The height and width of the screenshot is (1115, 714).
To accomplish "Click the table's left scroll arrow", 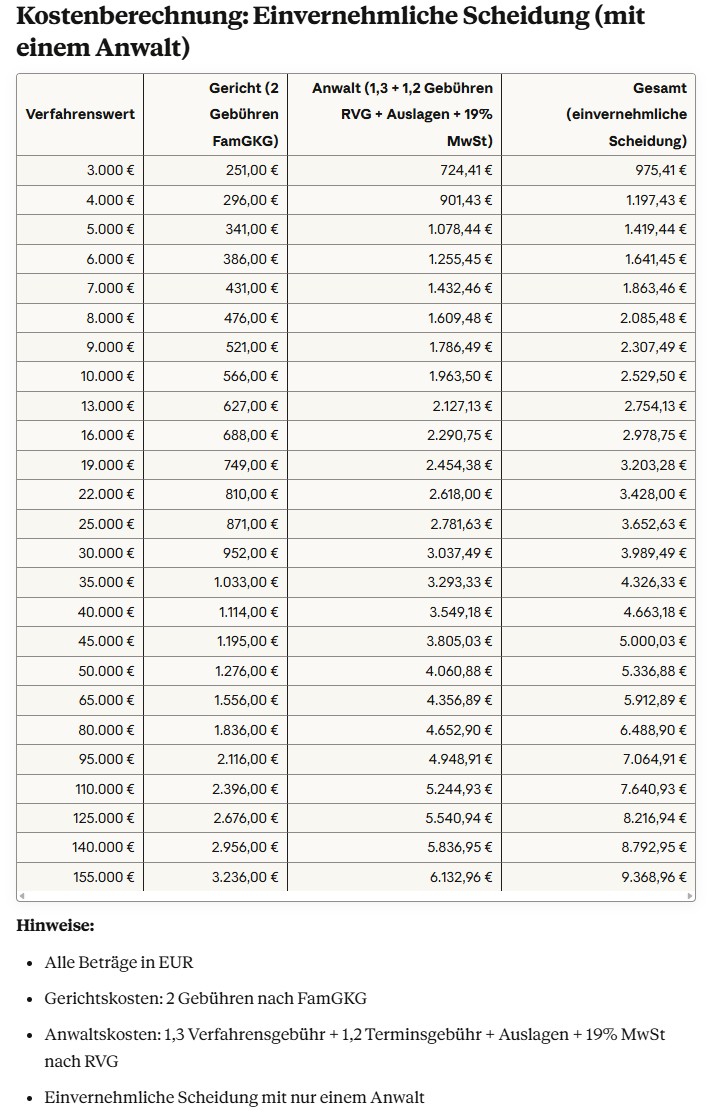I will pos(21,896).
